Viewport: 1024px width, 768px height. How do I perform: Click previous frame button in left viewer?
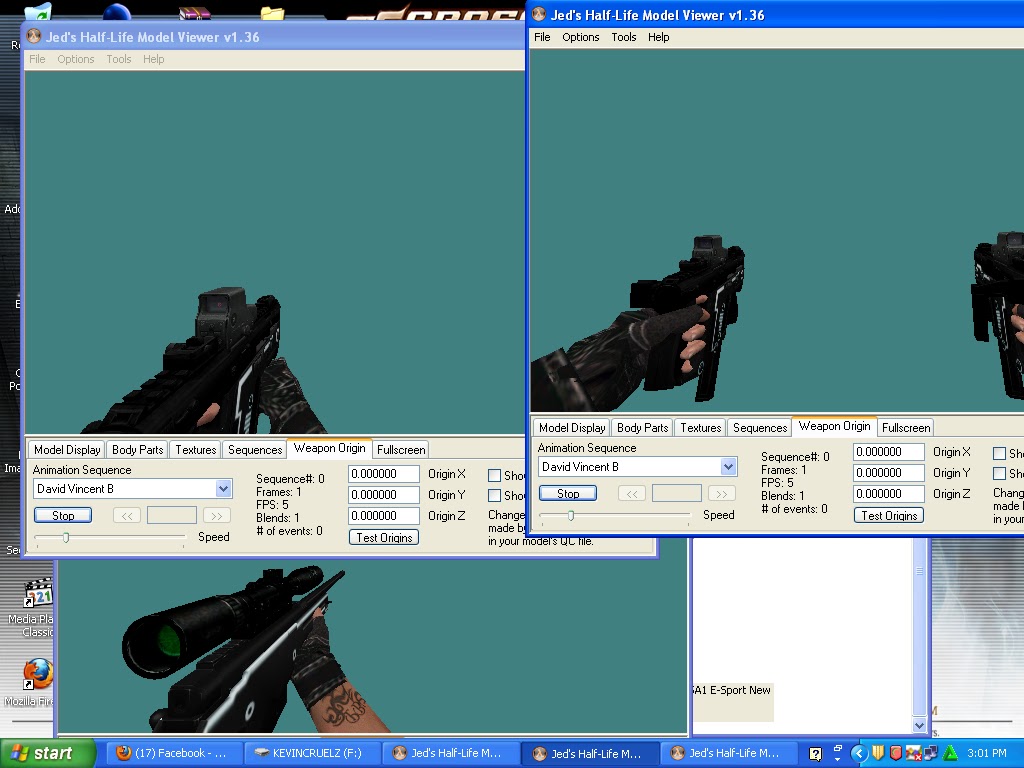pos(127,516)
